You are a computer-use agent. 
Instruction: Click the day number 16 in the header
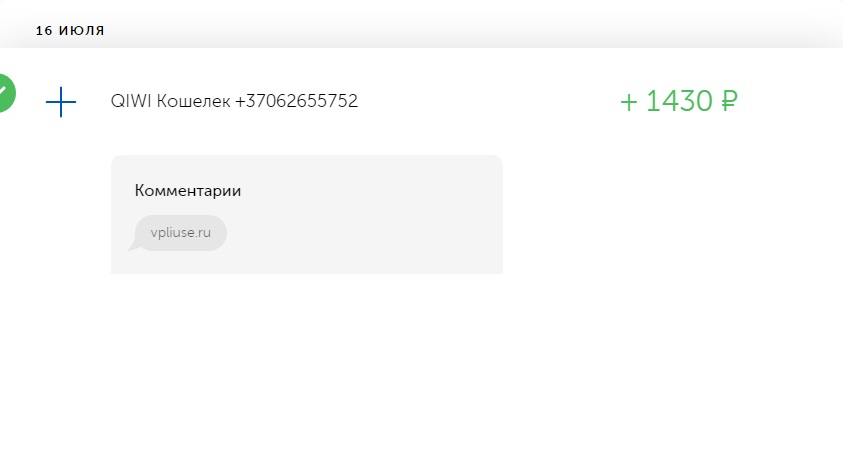[44, 31]
